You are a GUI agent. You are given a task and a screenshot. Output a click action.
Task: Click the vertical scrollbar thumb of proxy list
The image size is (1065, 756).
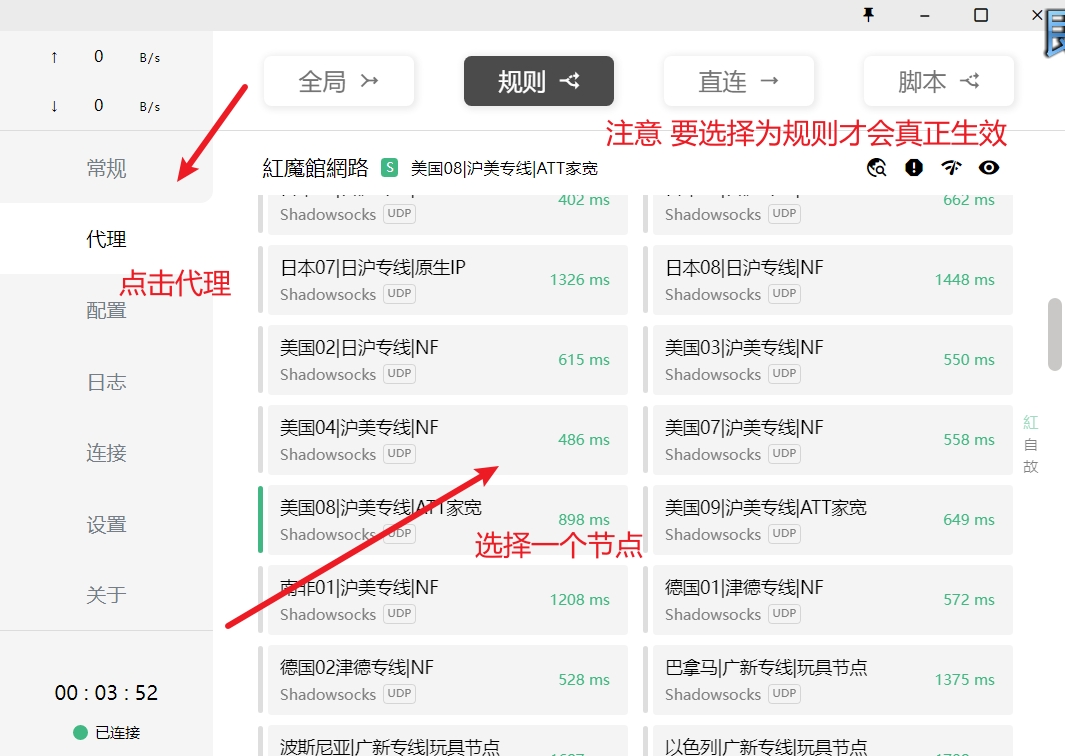coord(1054,334)
